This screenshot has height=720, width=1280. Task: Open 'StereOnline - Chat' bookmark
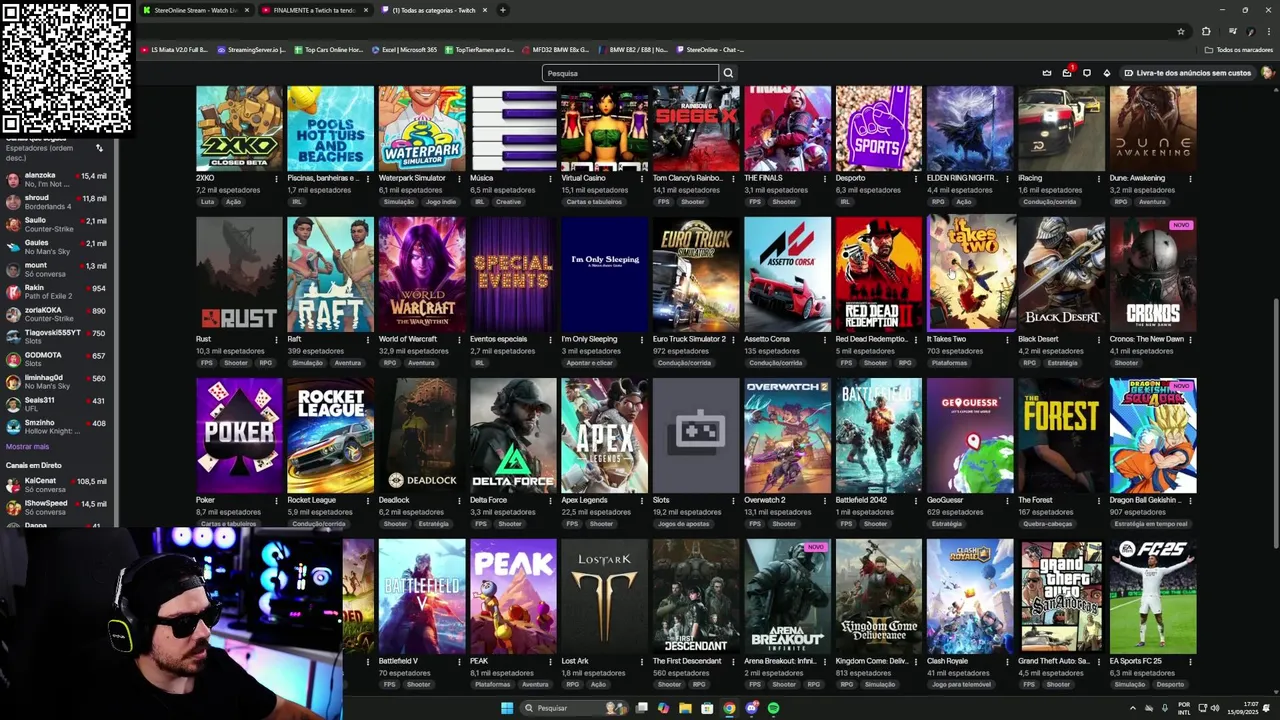(x=710, y=50)
